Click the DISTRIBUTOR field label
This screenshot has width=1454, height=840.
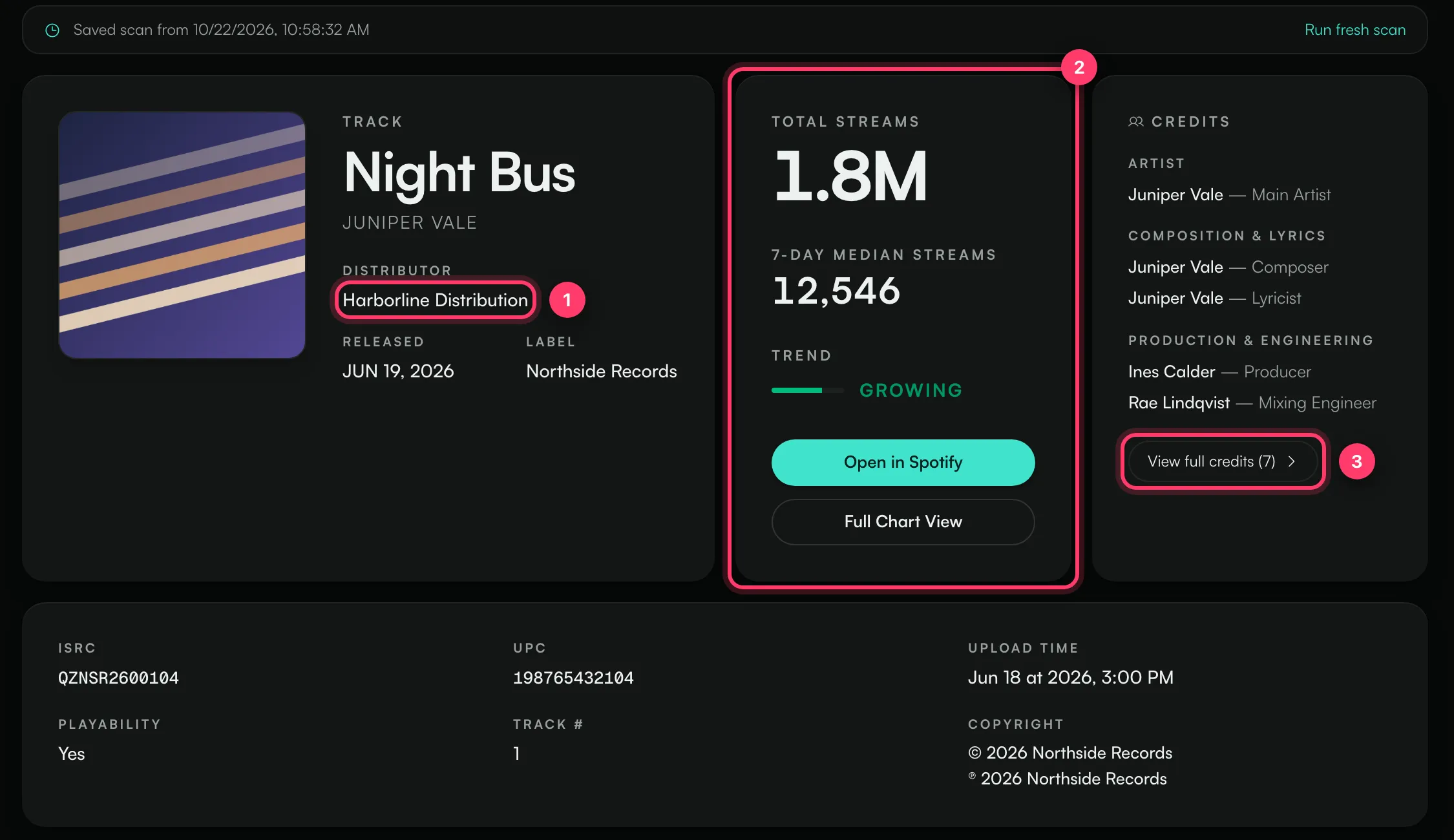[x=397, y=270]
